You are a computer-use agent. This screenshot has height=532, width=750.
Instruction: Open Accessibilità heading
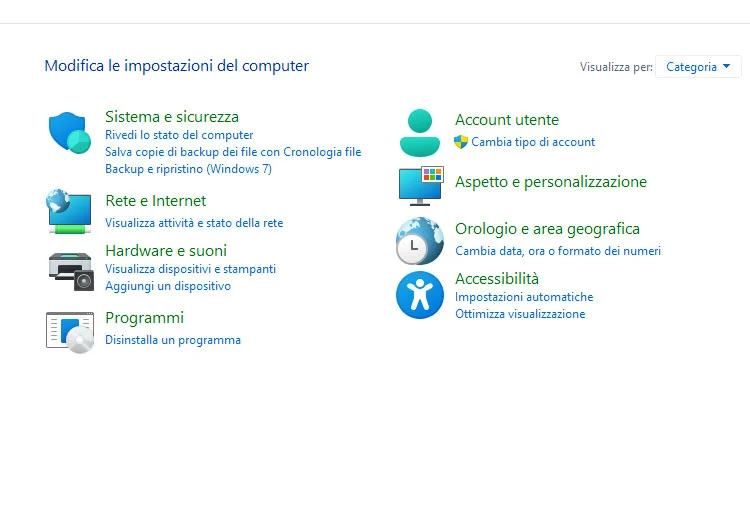point(497,278)
